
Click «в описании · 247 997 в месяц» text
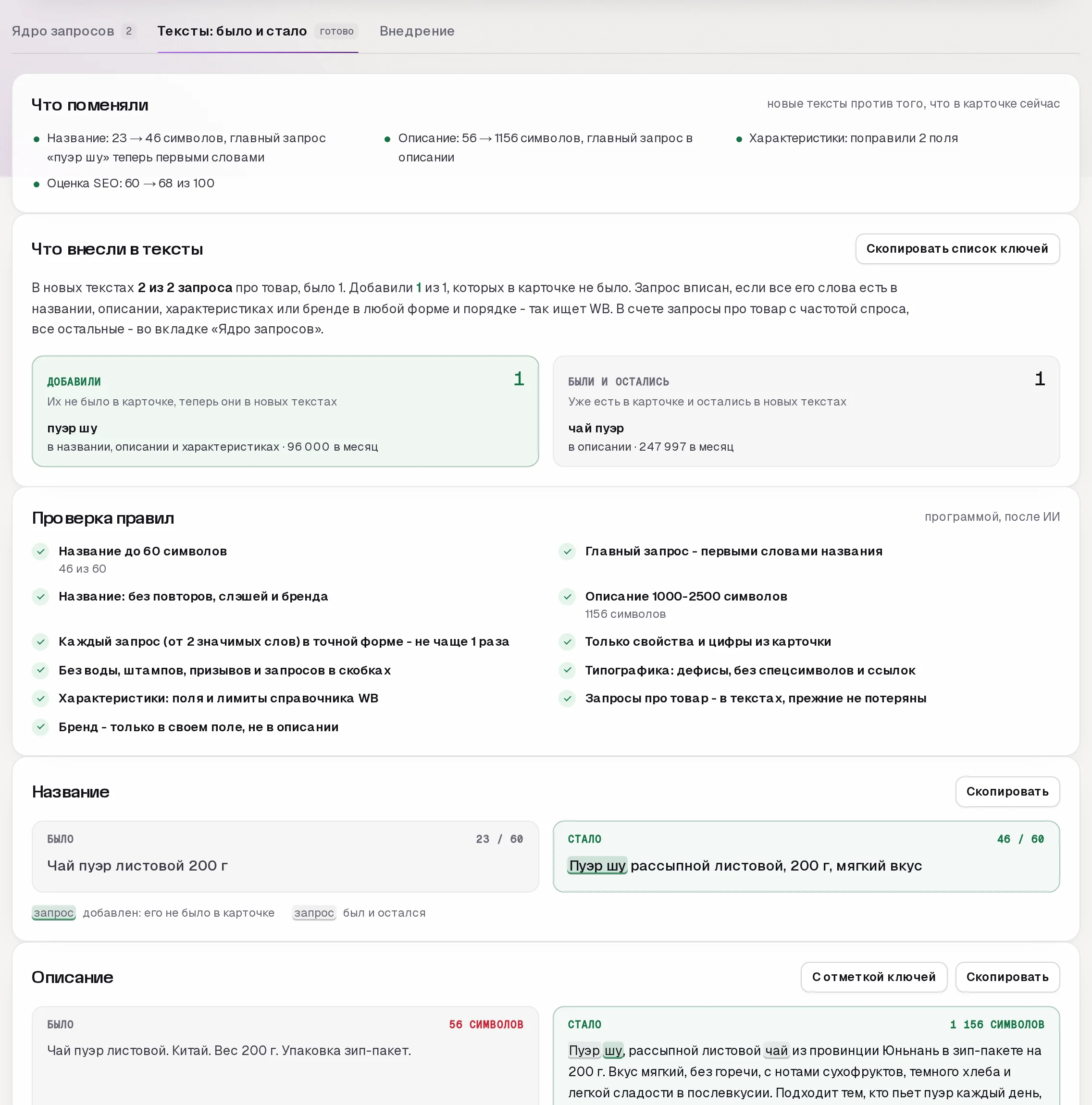coord(651,447)
